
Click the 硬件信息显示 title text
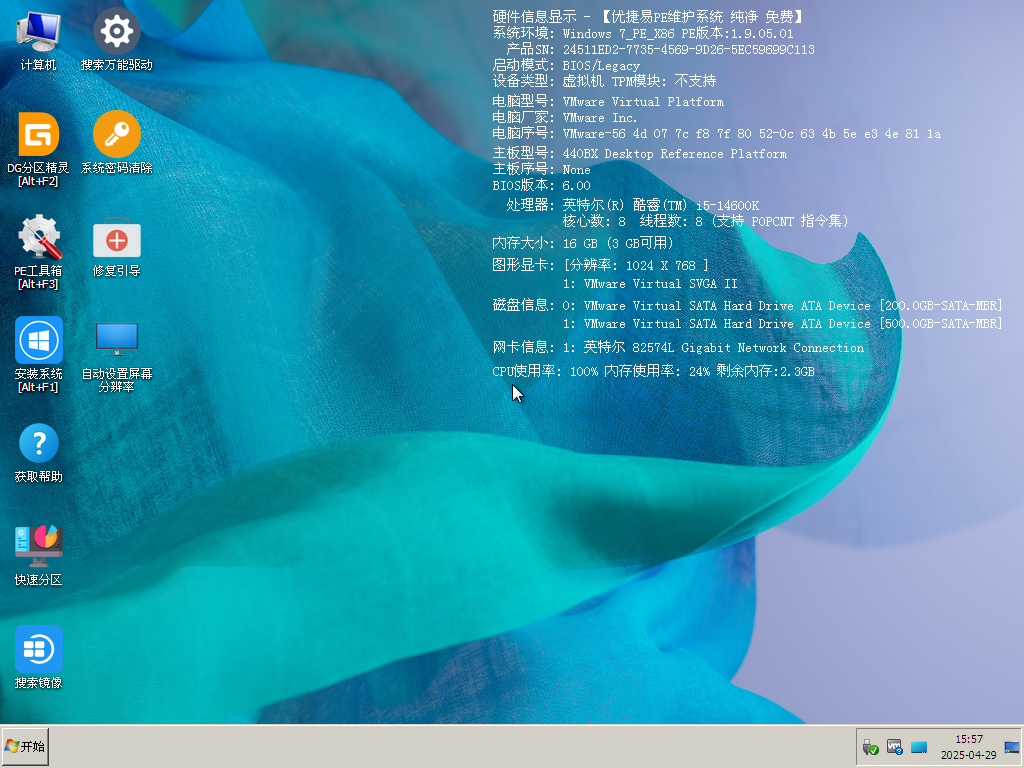click(648, 17)
